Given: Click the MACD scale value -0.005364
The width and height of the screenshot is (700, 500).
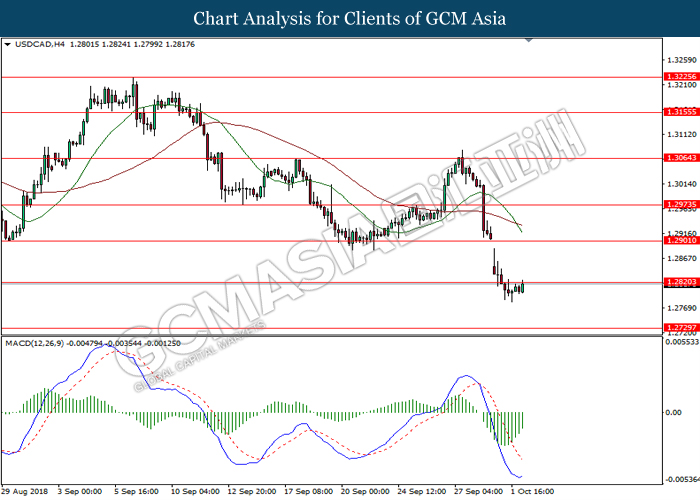Looking at the screenshot, I should pyautogui.click(x=682, y=479).
